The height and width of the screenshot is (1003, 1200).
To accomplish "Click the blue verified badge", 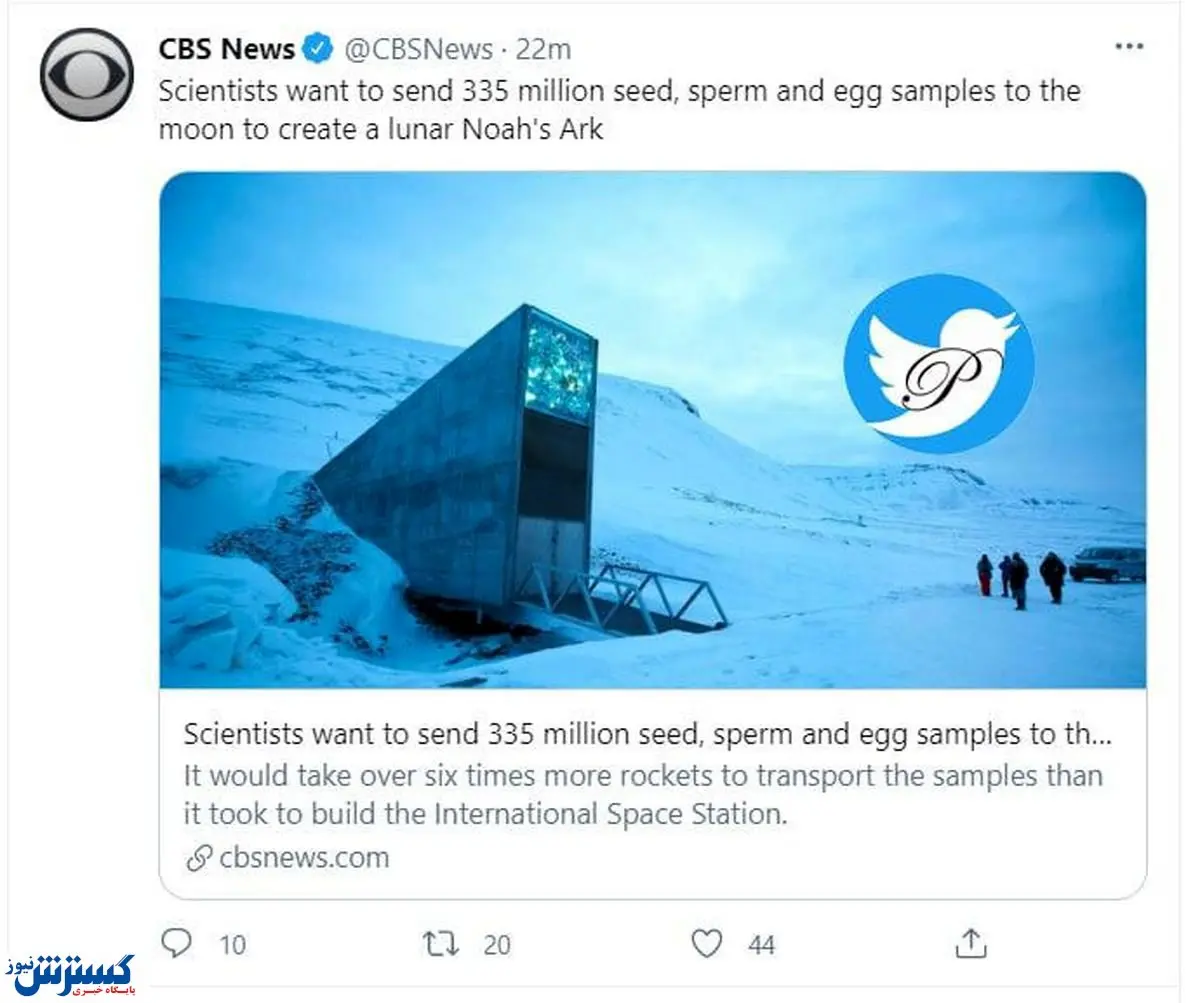I will pyautogui.click(x=320, y=48).
